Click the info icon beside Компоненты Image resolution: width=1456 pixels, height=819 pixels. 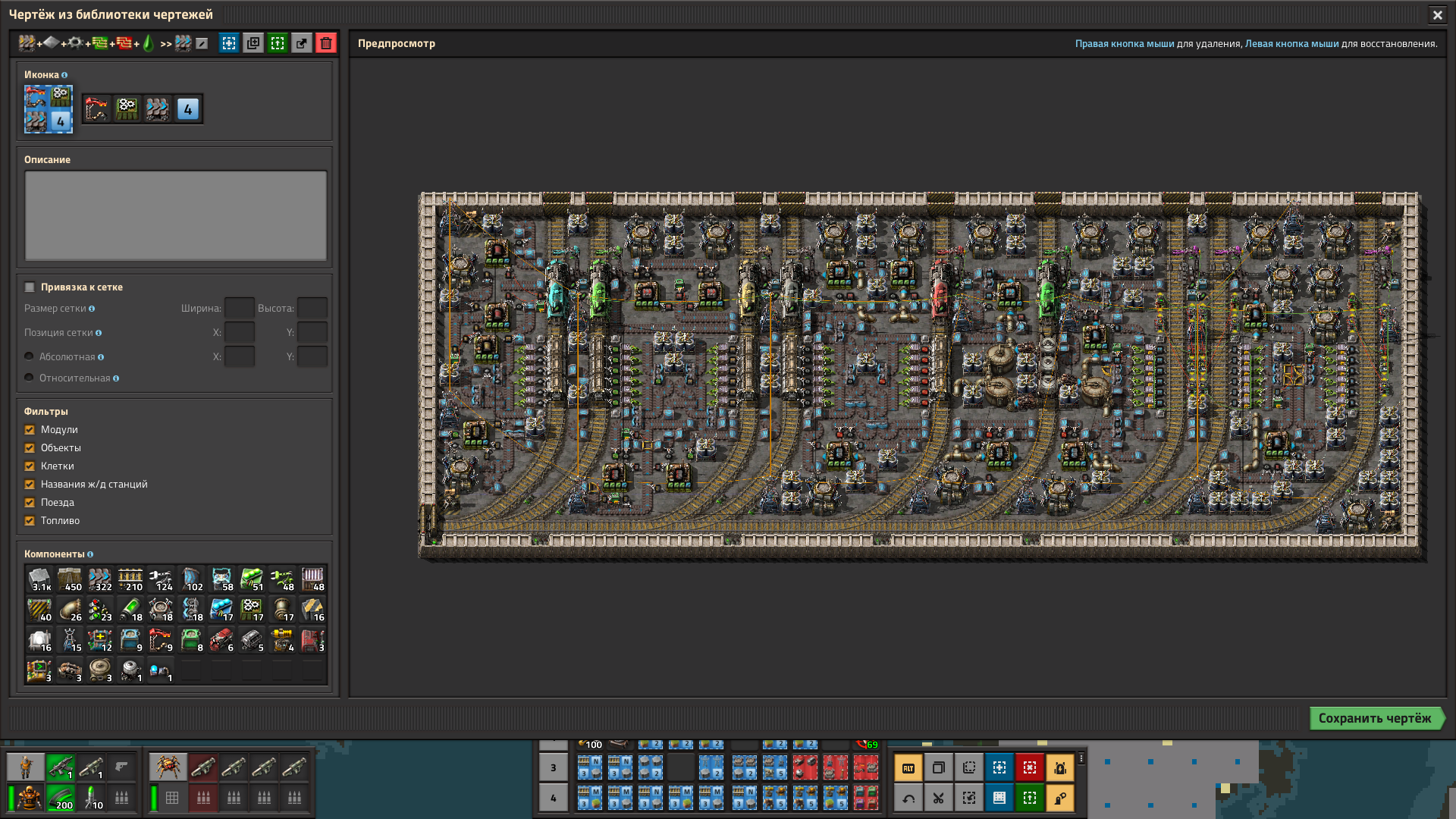coord(90,554)
